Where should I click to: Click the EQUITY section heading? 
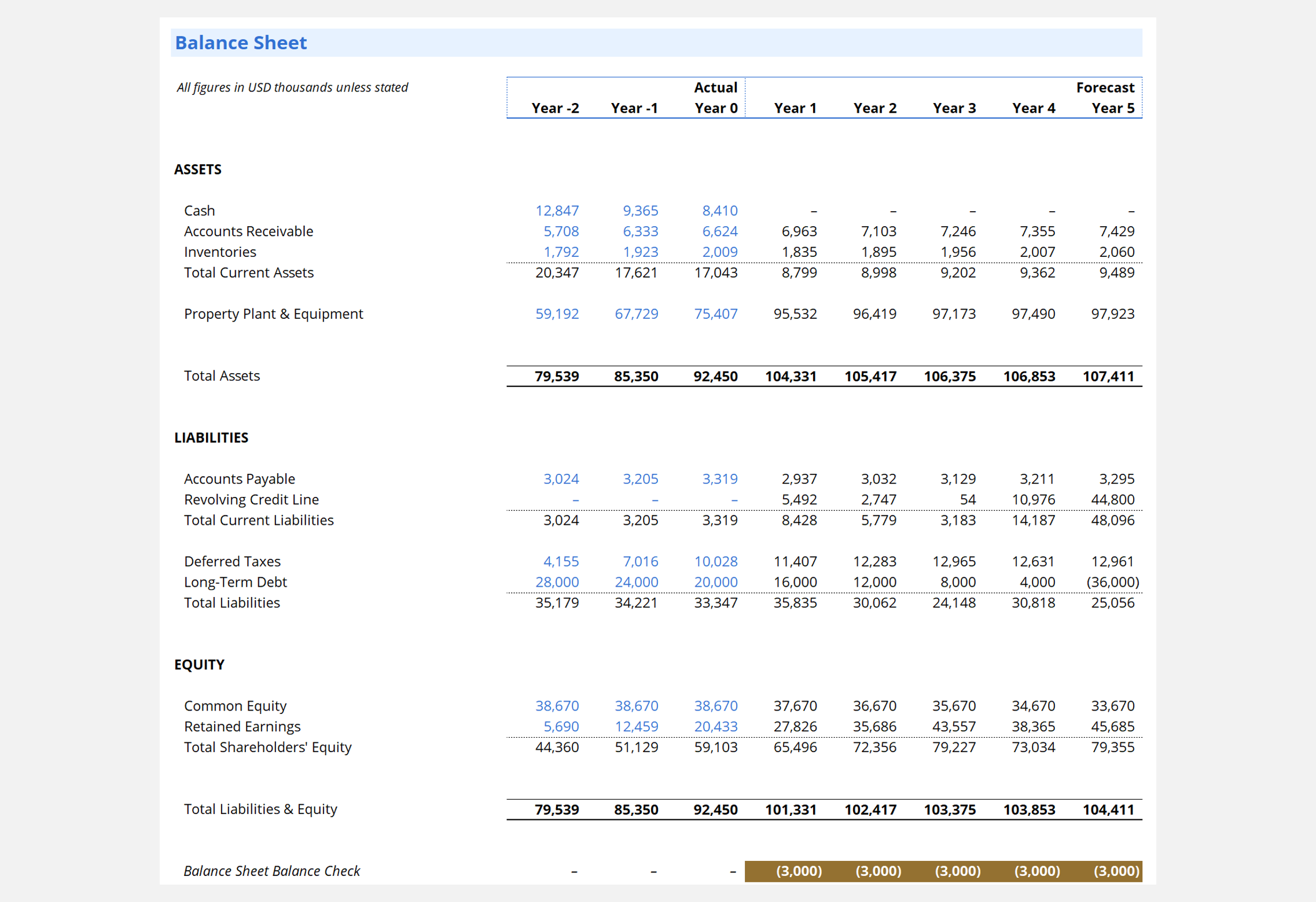click(199, 664)
